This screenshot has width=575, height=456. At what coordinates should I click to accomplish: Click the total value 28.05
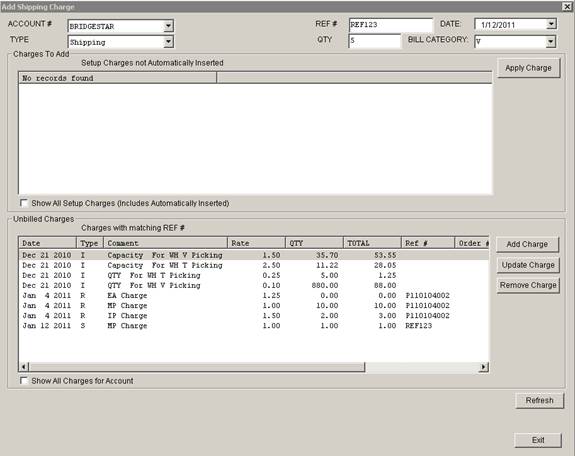(x=385, y=265)
